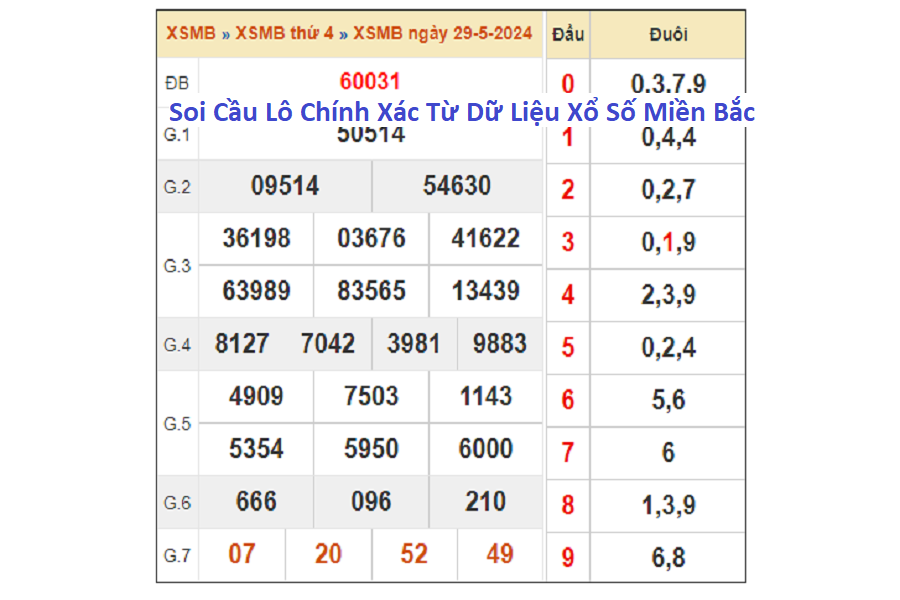
Task: Select G.2 result 54630
Action: point(457,186)
